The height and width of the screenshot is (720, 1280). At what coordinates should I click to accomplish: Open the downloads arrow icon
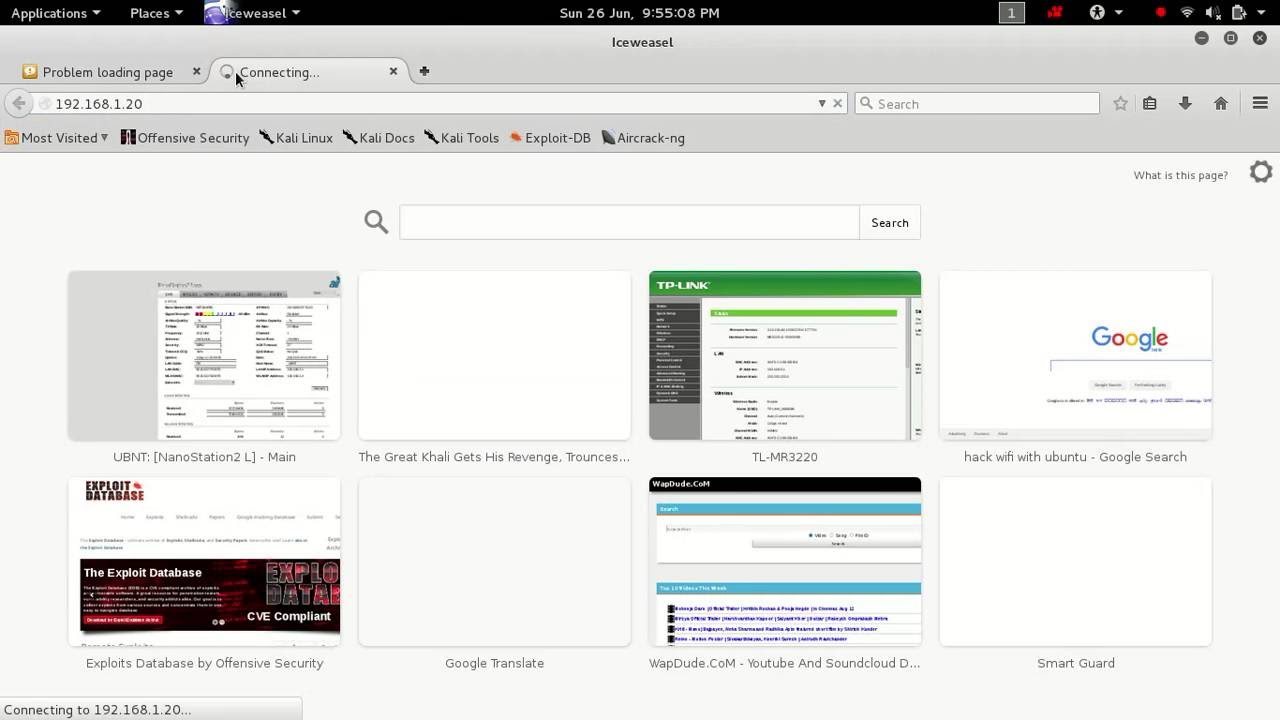(x=1185, y=103)
